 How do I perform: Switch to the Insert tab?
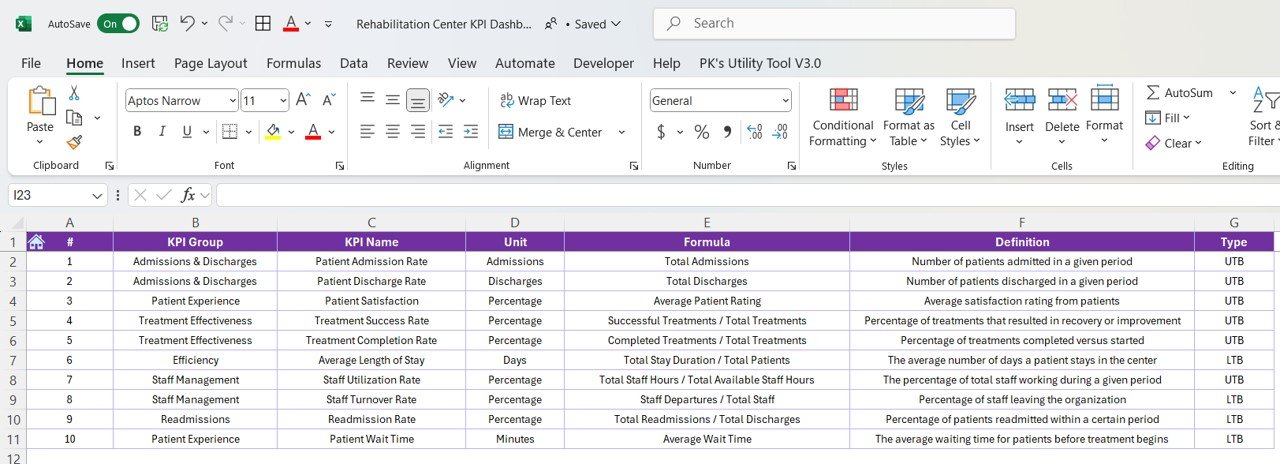138,63
